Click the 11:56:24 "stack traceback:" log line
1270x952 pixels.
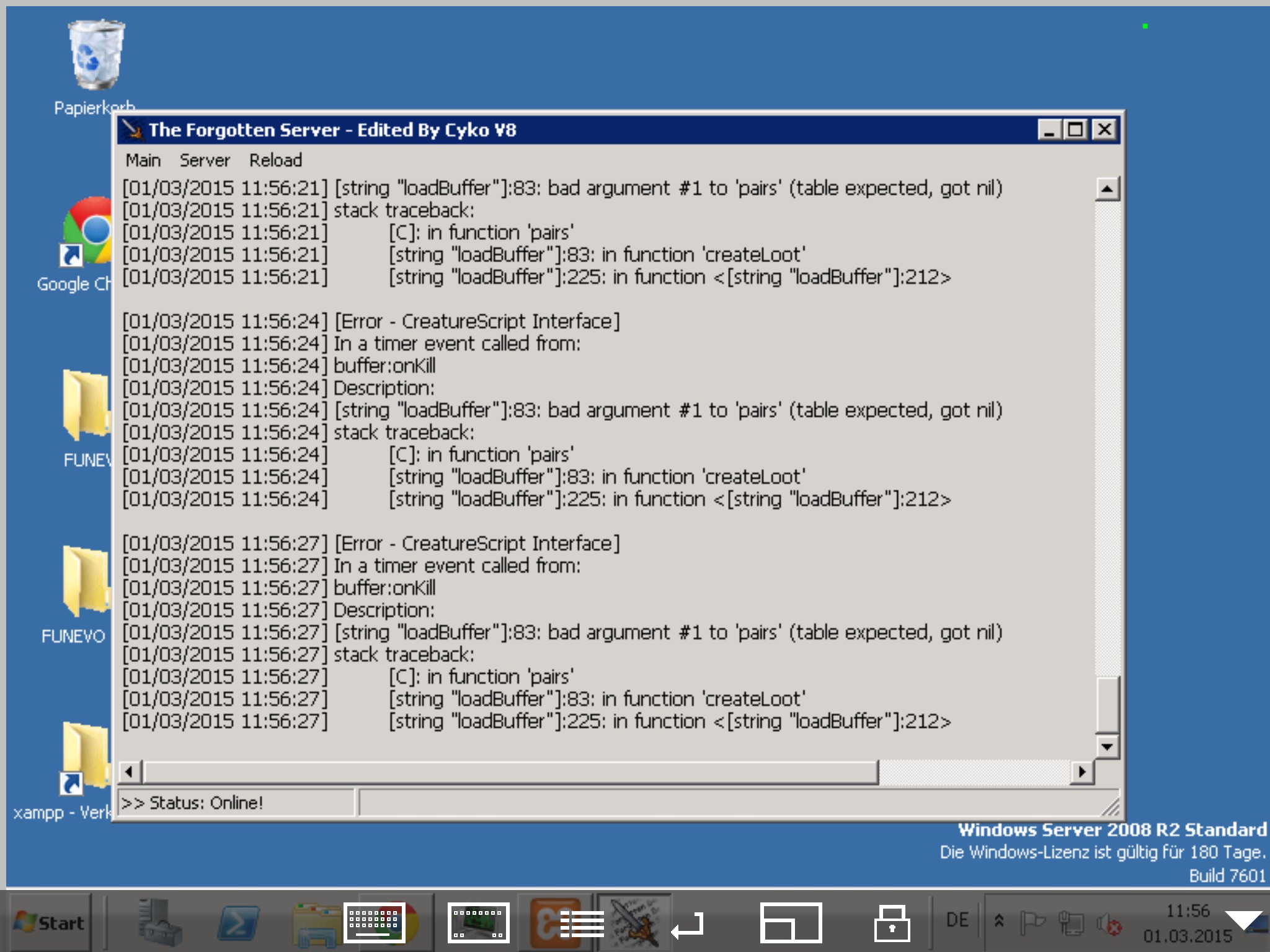(x=298, y=433)
